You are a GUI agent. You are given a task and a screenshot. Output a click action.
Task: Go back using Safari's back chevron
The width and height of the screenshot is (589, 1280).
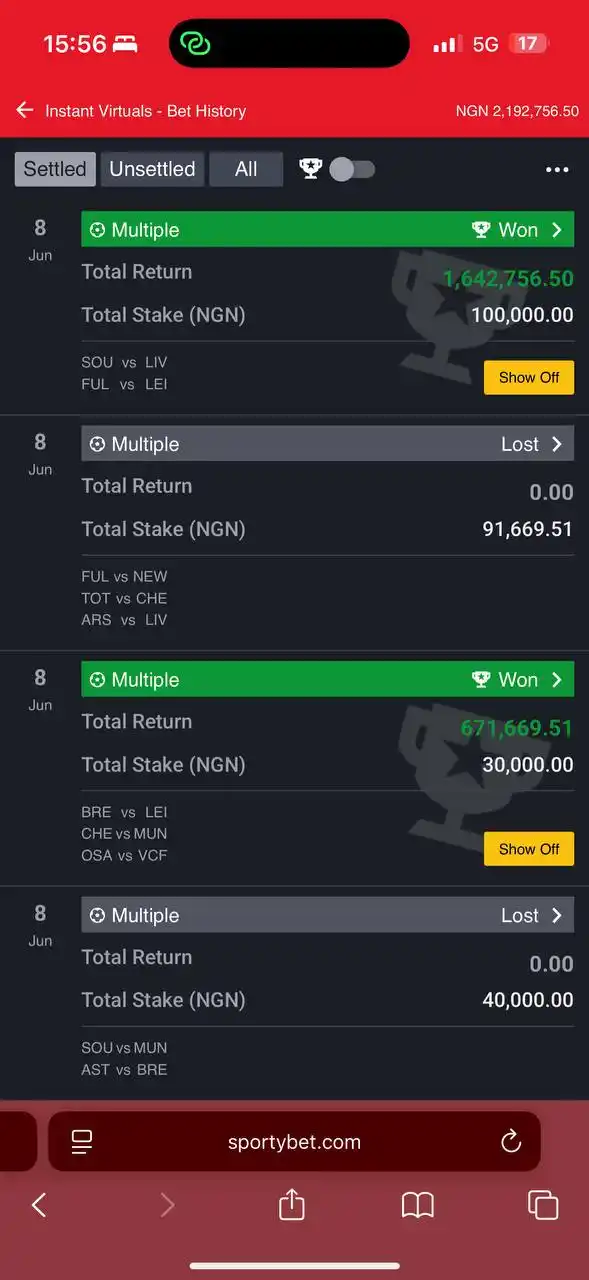[39, 1205]
